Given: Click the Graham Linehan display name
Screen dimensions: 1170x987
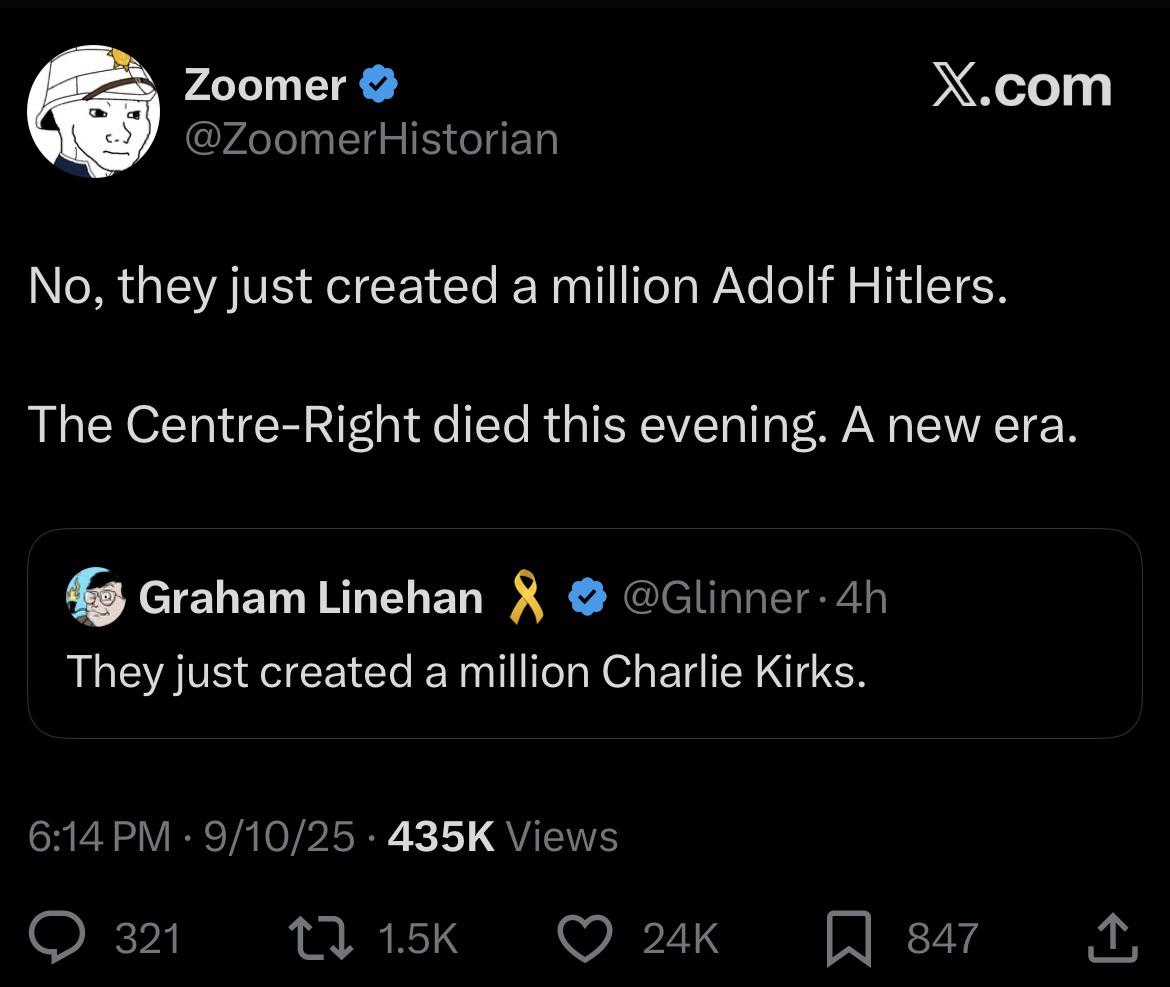Looking at the screenshot, I should pyautogui.click(x=310, y=598).
